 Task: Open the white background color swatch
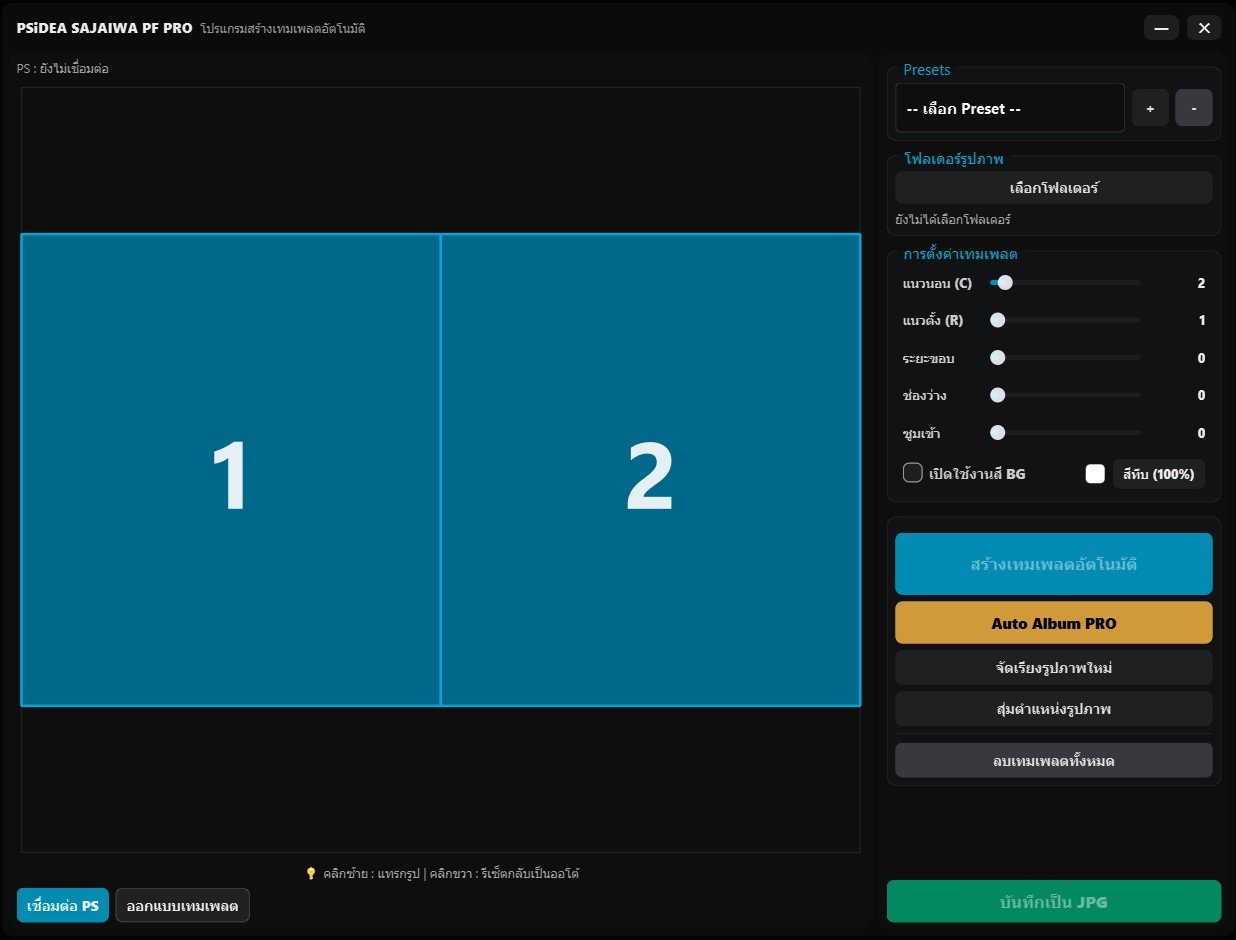coord(1095,474)
